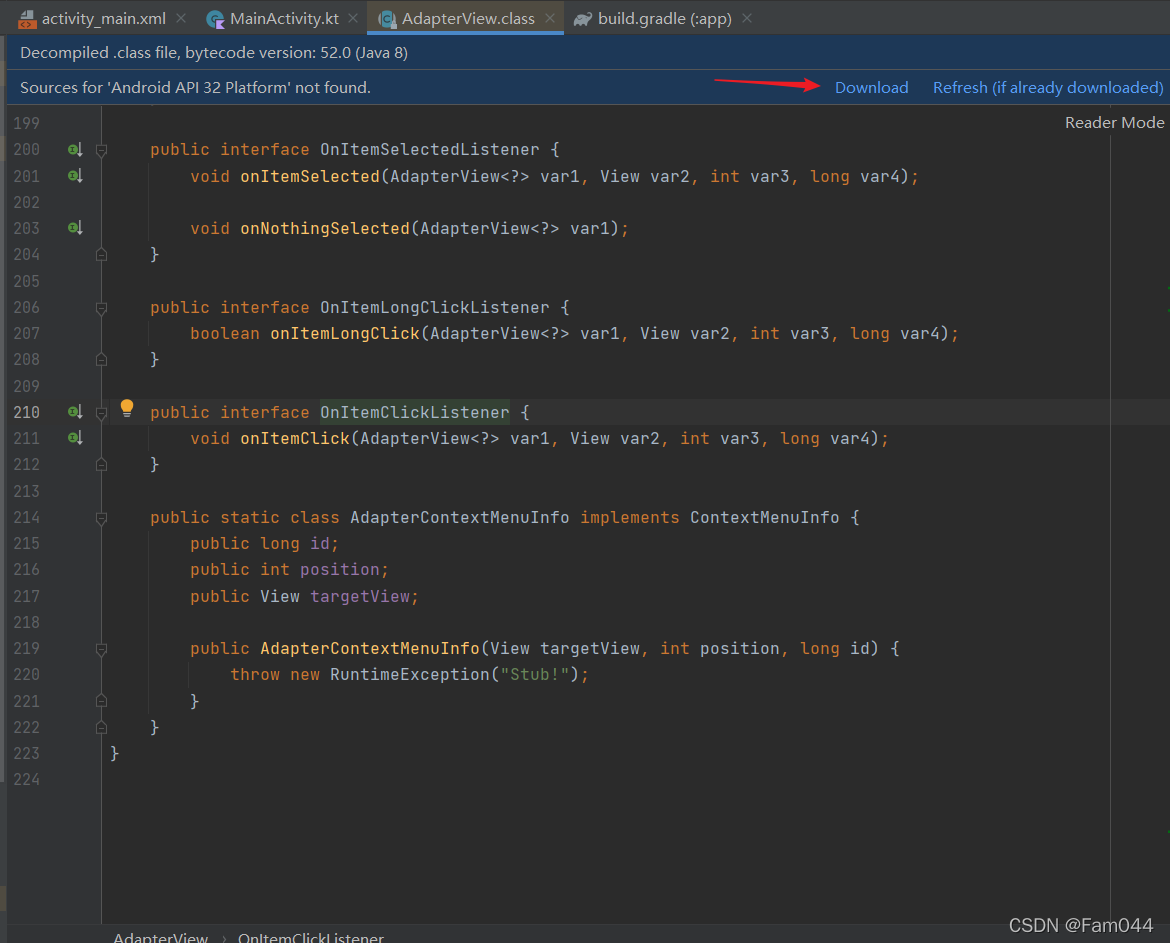Click the ContextMenuInfo interface reference
The image size is (1170, 943).
click(765, 517)
